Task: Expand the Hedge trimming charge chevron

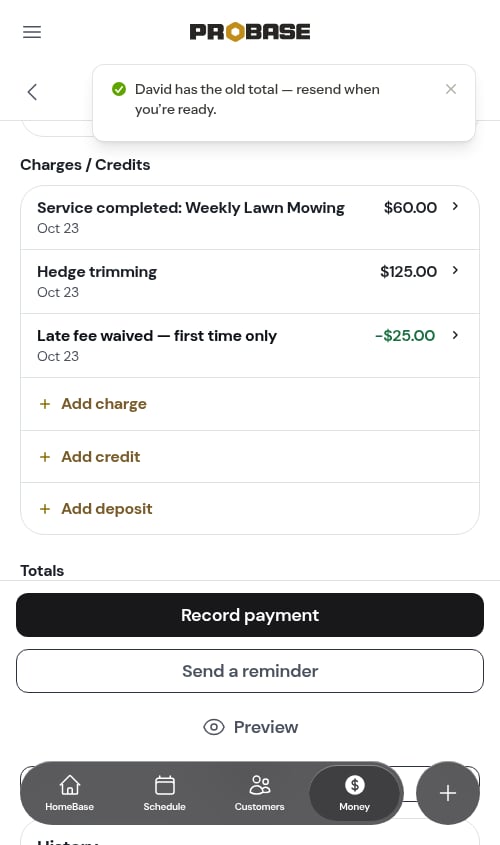Action: (x=455, y=271)
